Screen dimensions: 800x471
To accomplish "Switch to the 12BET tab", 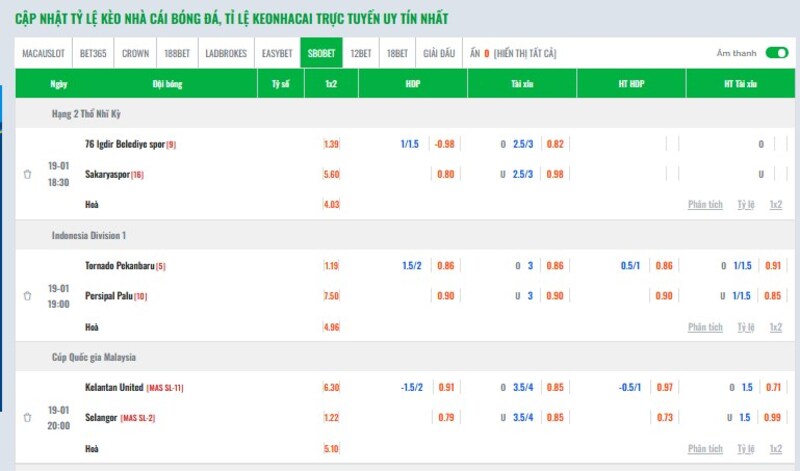I will coord(359,53).
